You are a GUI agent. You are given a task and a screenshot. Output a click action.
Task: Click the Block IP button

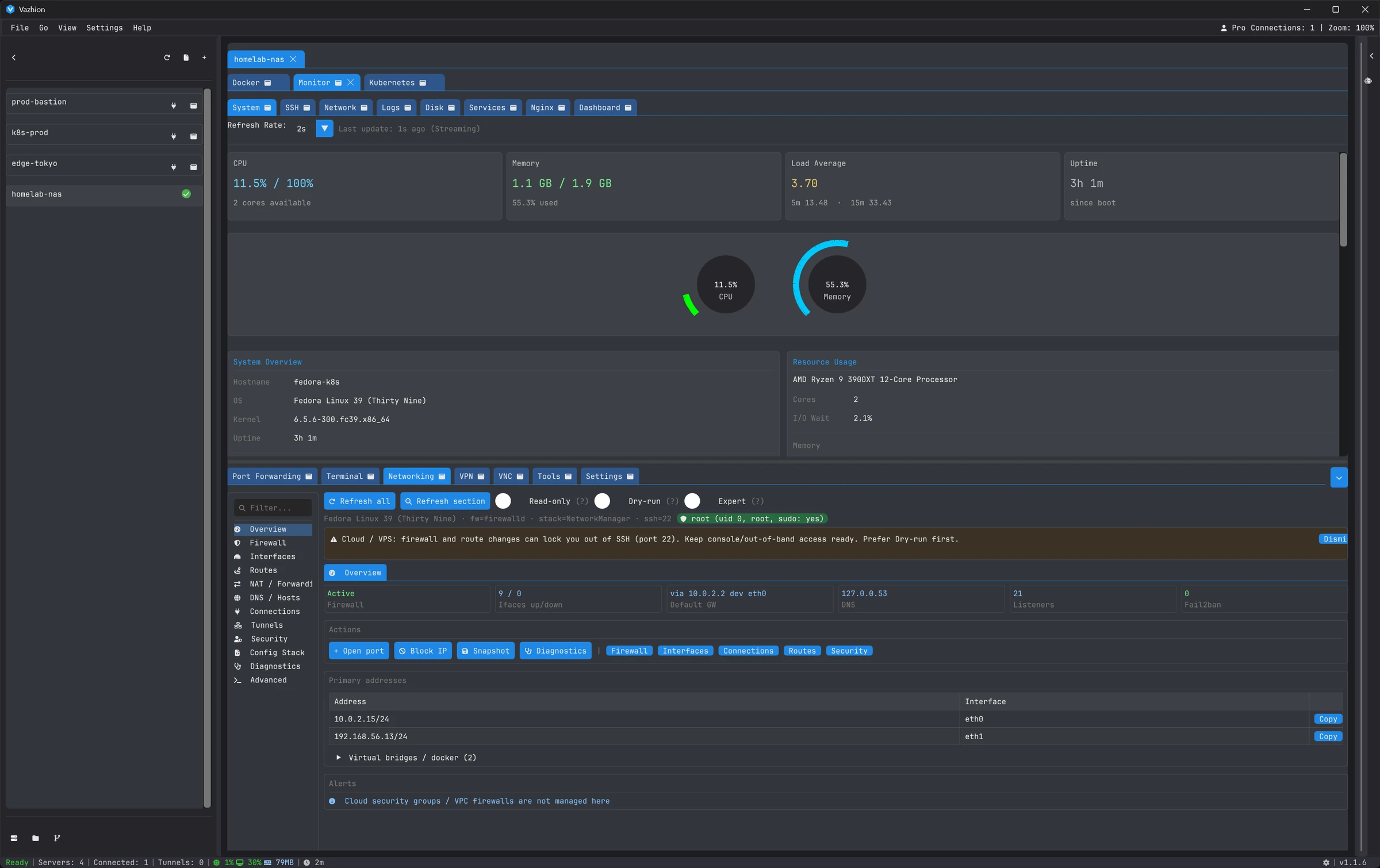click(423, 651)
